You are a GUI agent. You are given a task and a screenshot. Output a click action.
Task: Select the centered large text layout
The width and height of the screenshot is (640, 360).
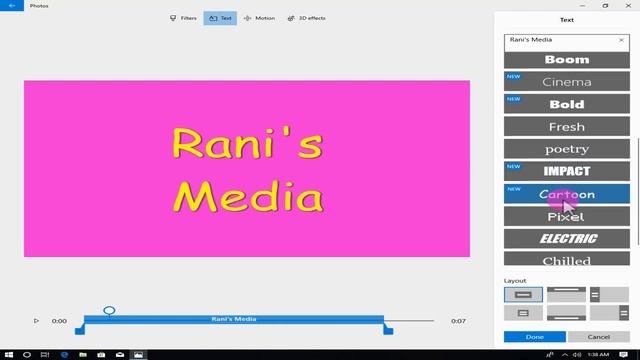(x=523, y=295)
